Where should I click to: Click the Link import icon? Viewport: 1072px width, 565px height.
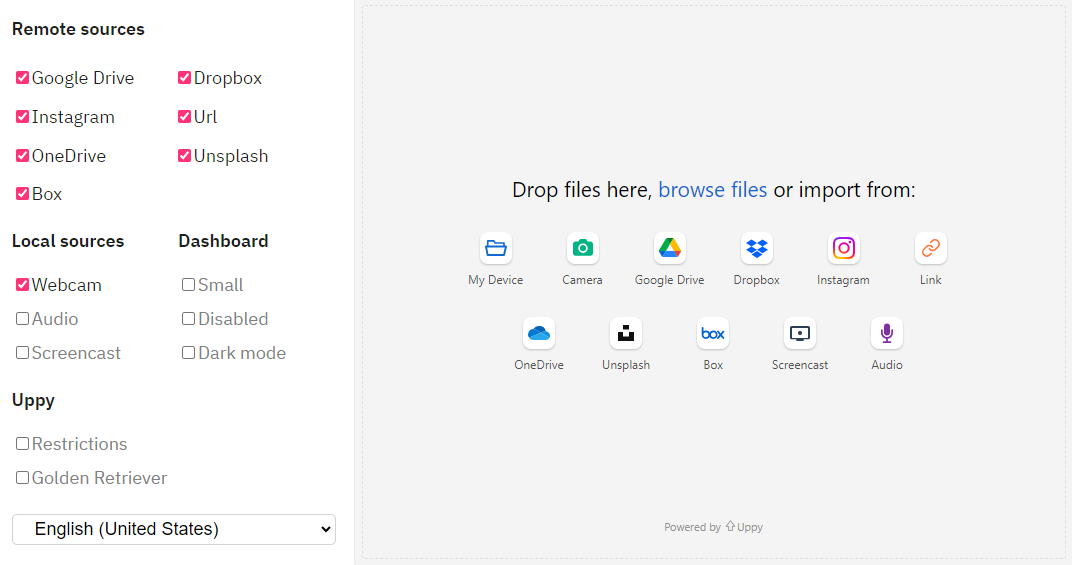[x=930, y=248]
